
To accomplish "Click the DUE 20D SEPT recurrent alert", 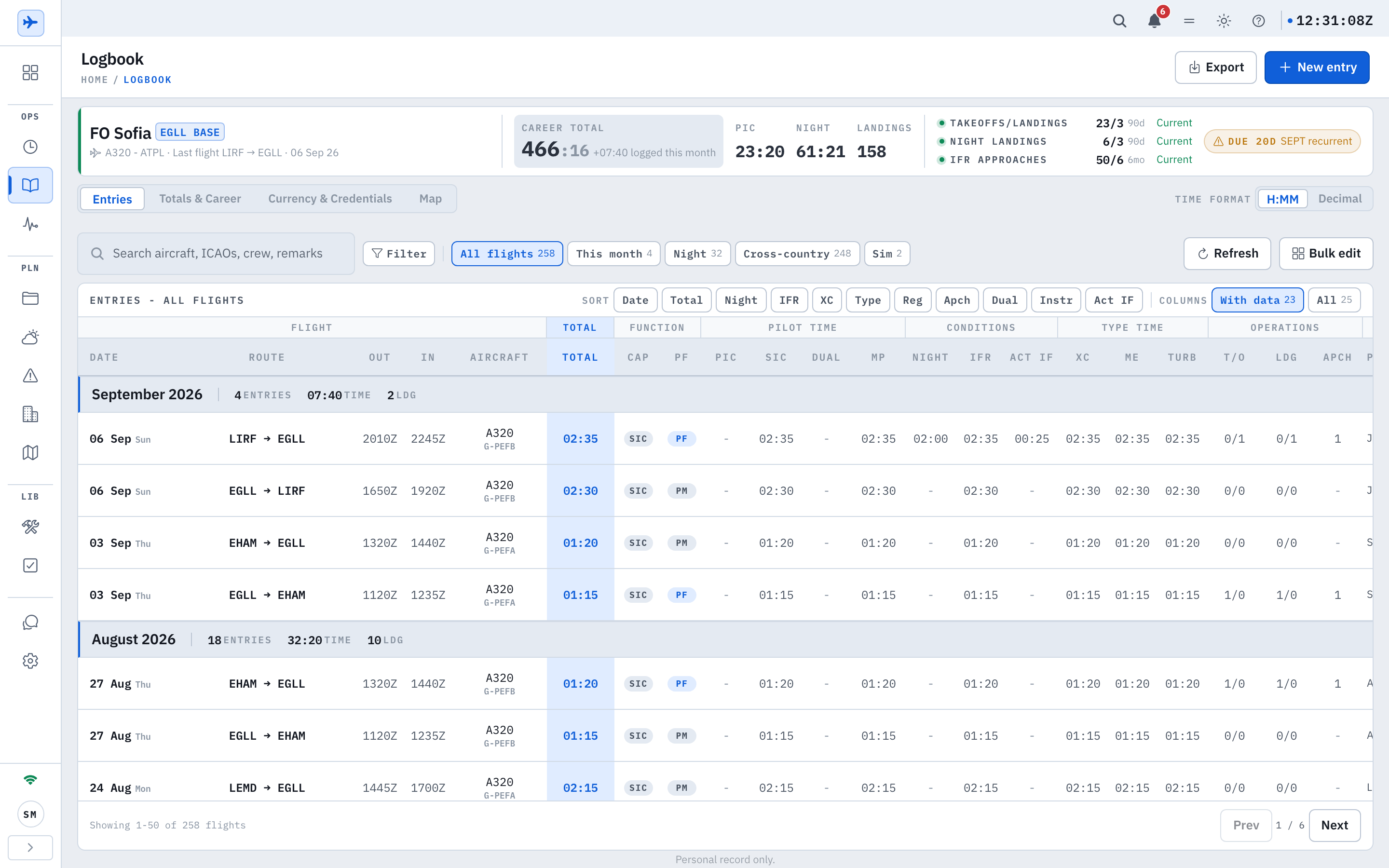I will coord(1282,141).
